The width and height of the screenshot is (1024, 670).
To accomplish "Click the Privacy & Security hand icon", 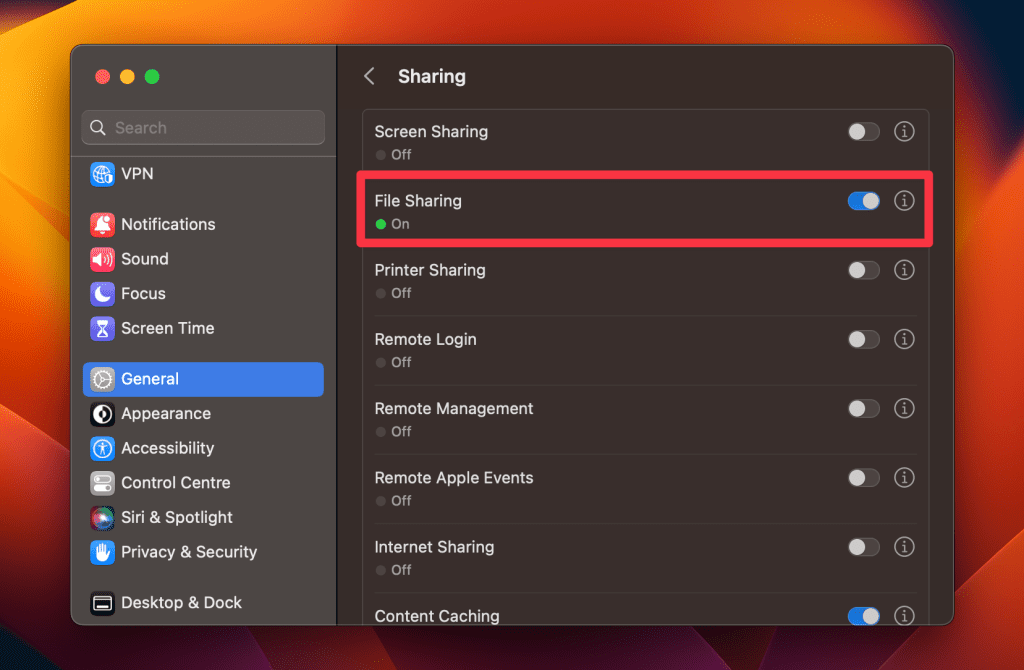I will pyautogui.click(x=102, y=552).
